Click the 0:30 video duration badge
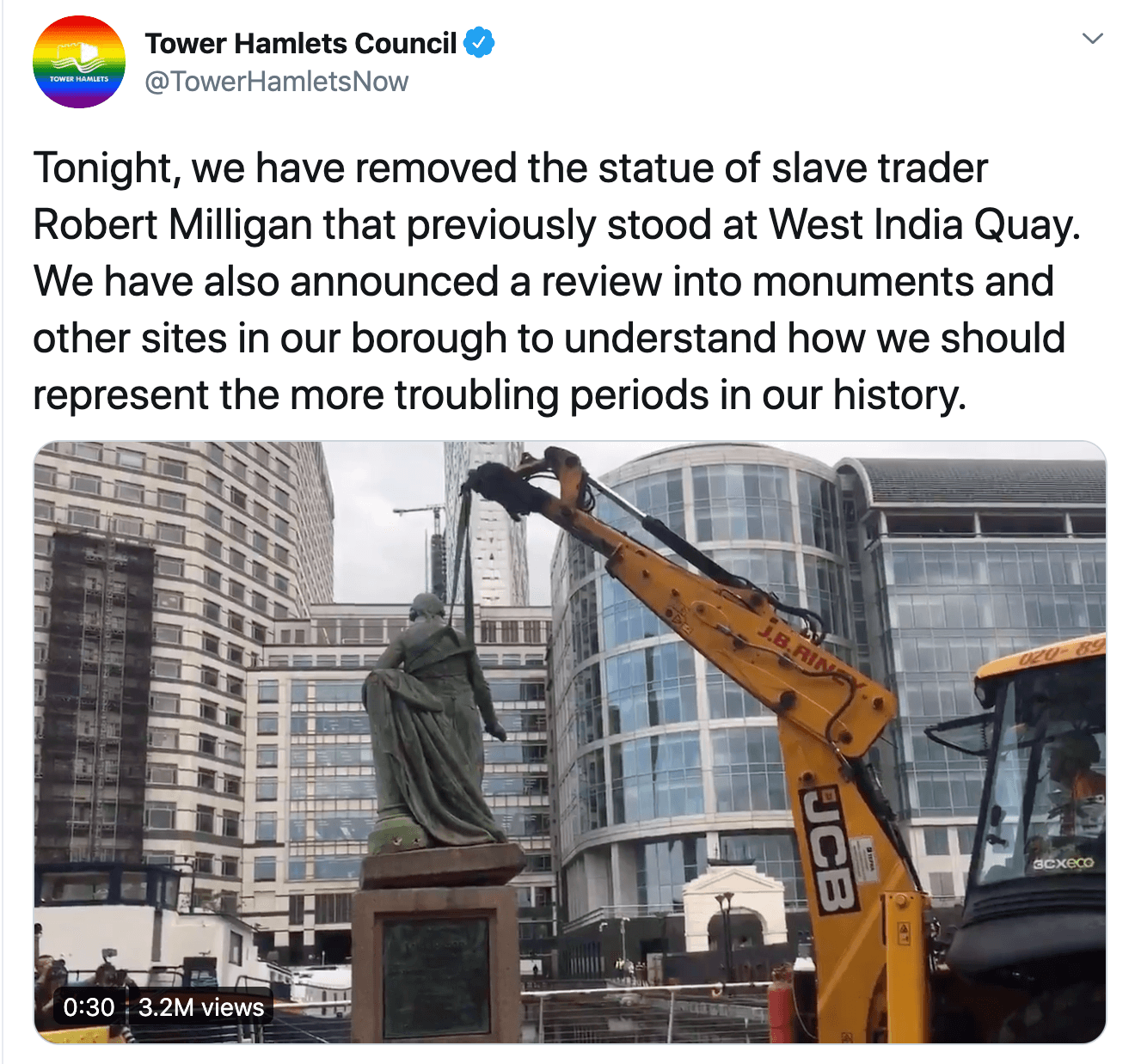The width and height of the screenshot is (1135, 1064). [x=89, y=1007]
